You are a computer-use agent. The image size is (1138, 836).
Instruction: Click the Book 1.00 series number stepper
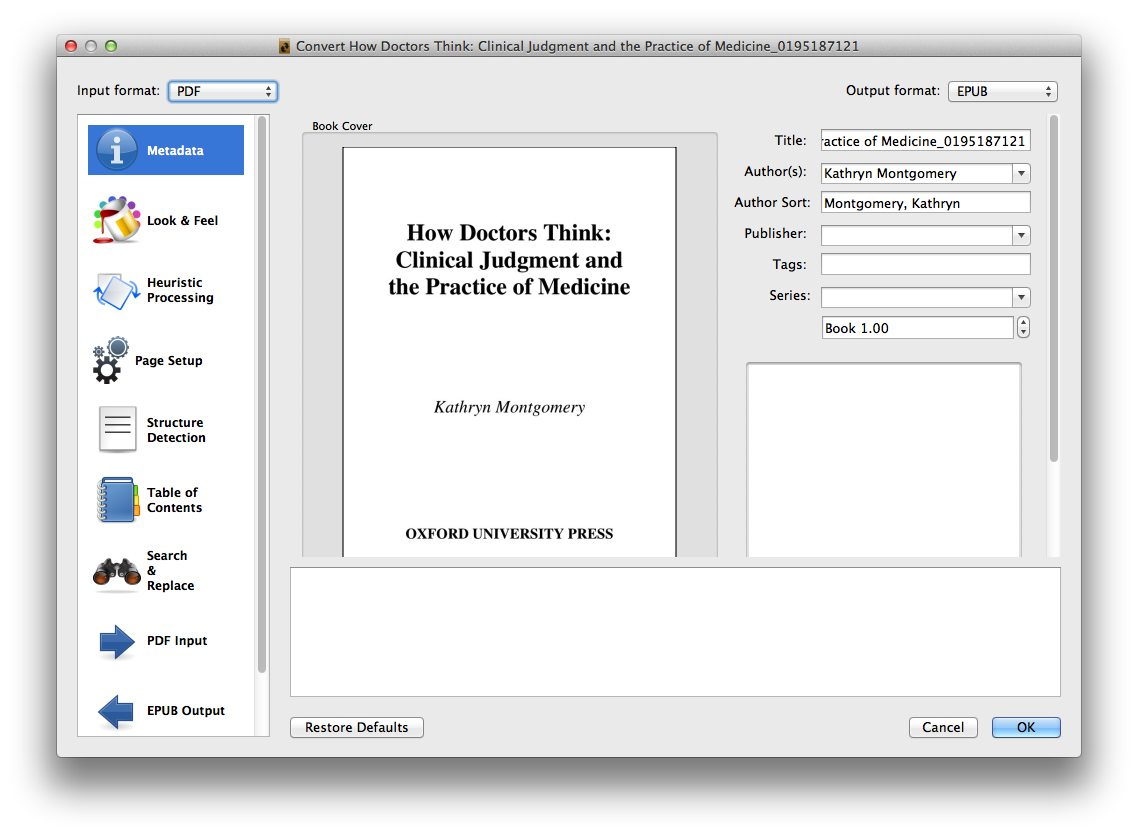point(1023,328)
